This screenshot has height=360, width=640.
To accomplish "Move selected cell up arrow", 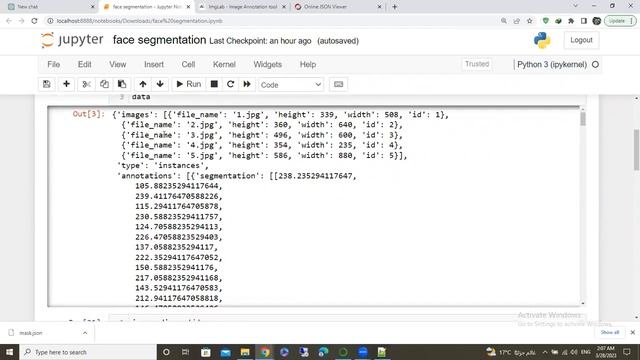I will [x=142, y=84].
